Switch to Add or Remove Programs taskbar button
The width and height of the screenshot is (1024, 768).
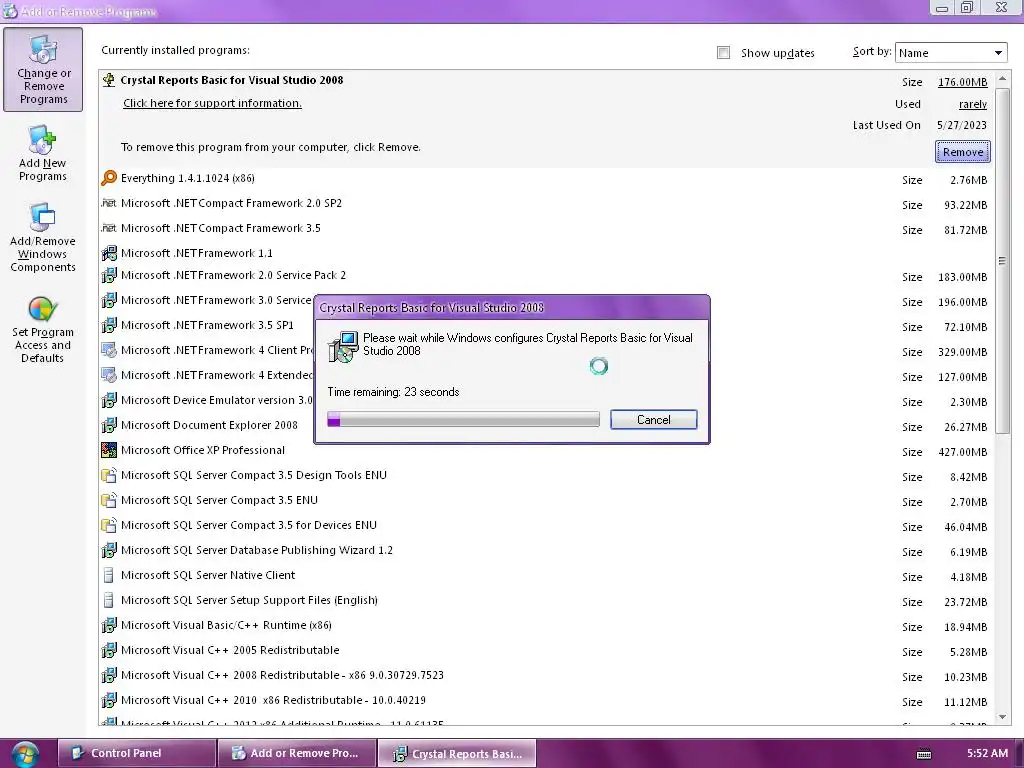click(296, 753)
